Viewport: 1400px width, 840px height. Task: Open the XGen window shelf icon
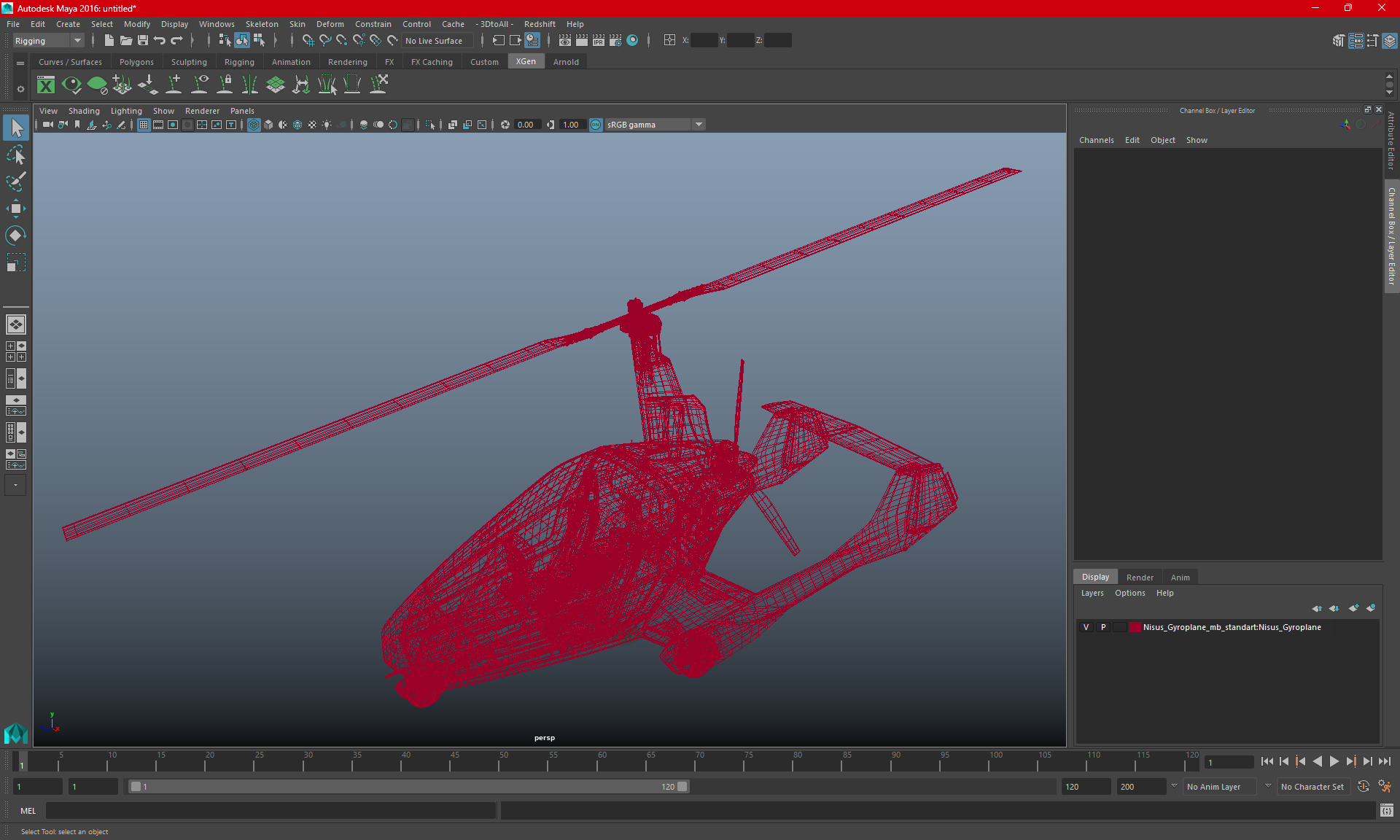tap(46, 85)
